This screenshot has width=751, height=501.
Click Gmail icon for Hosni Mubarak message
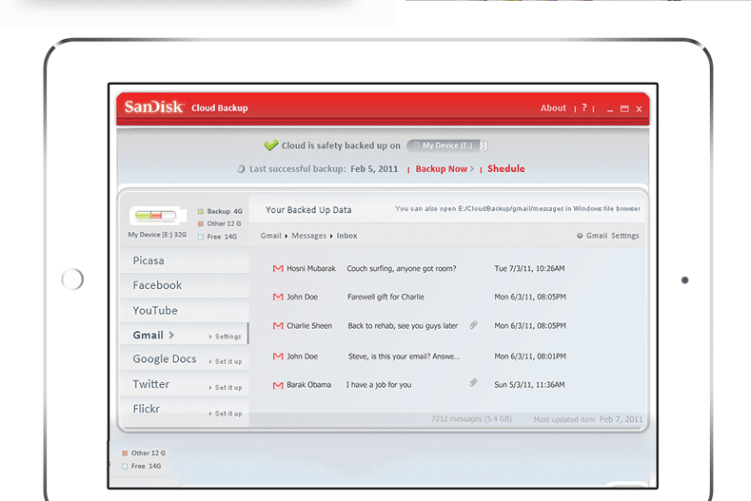(x=278, y=269)
